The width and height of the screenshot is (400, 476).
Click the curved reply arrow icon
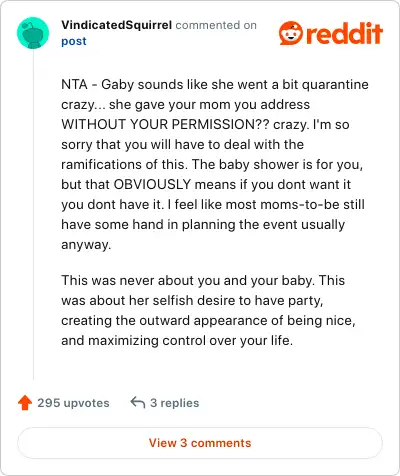click(138, 402)
